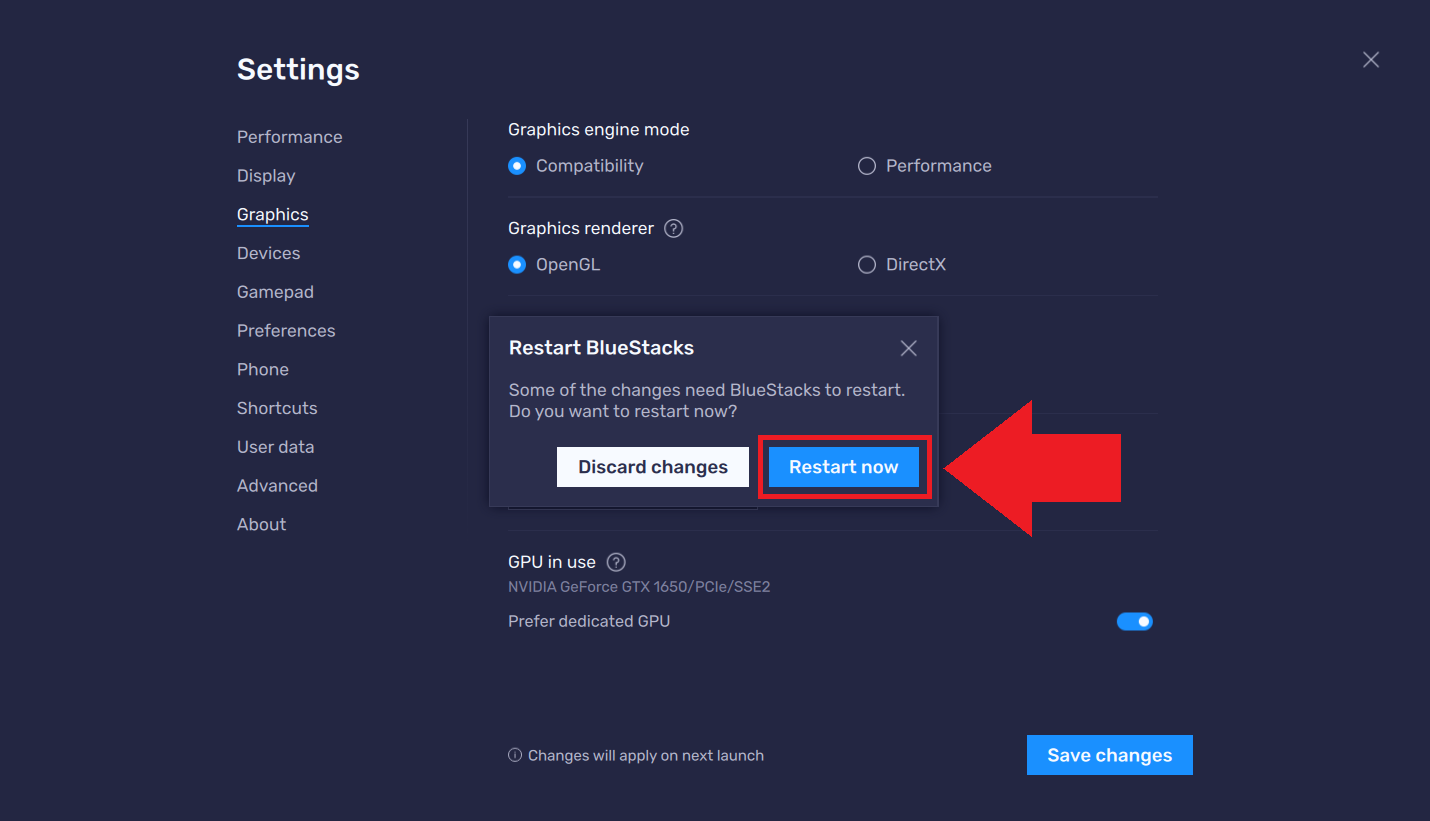Open the Graphics renderer help tooltip

673,228
